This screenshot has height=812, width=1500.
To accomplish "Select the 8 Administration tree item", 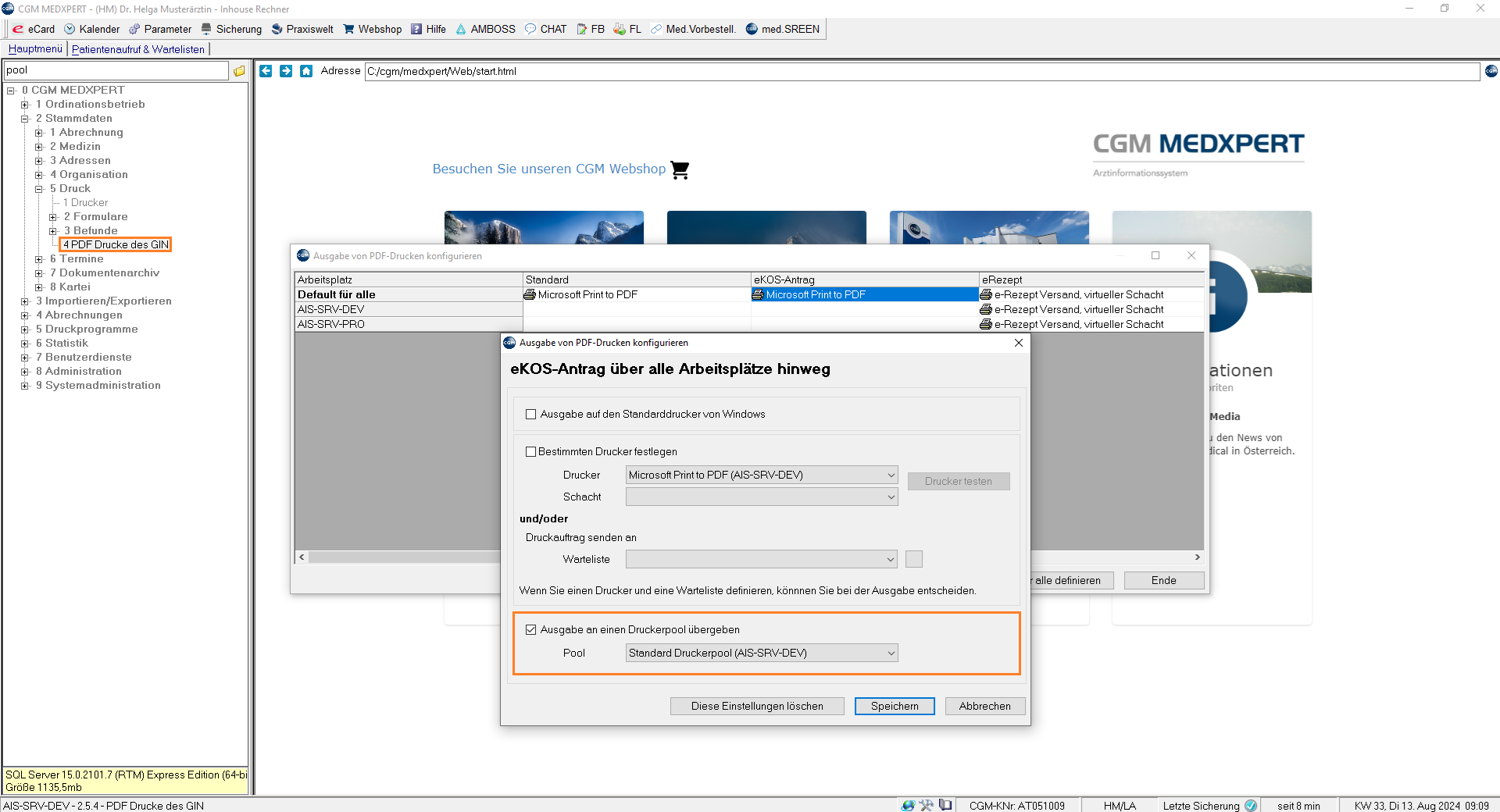I will (x=78, y=371).
